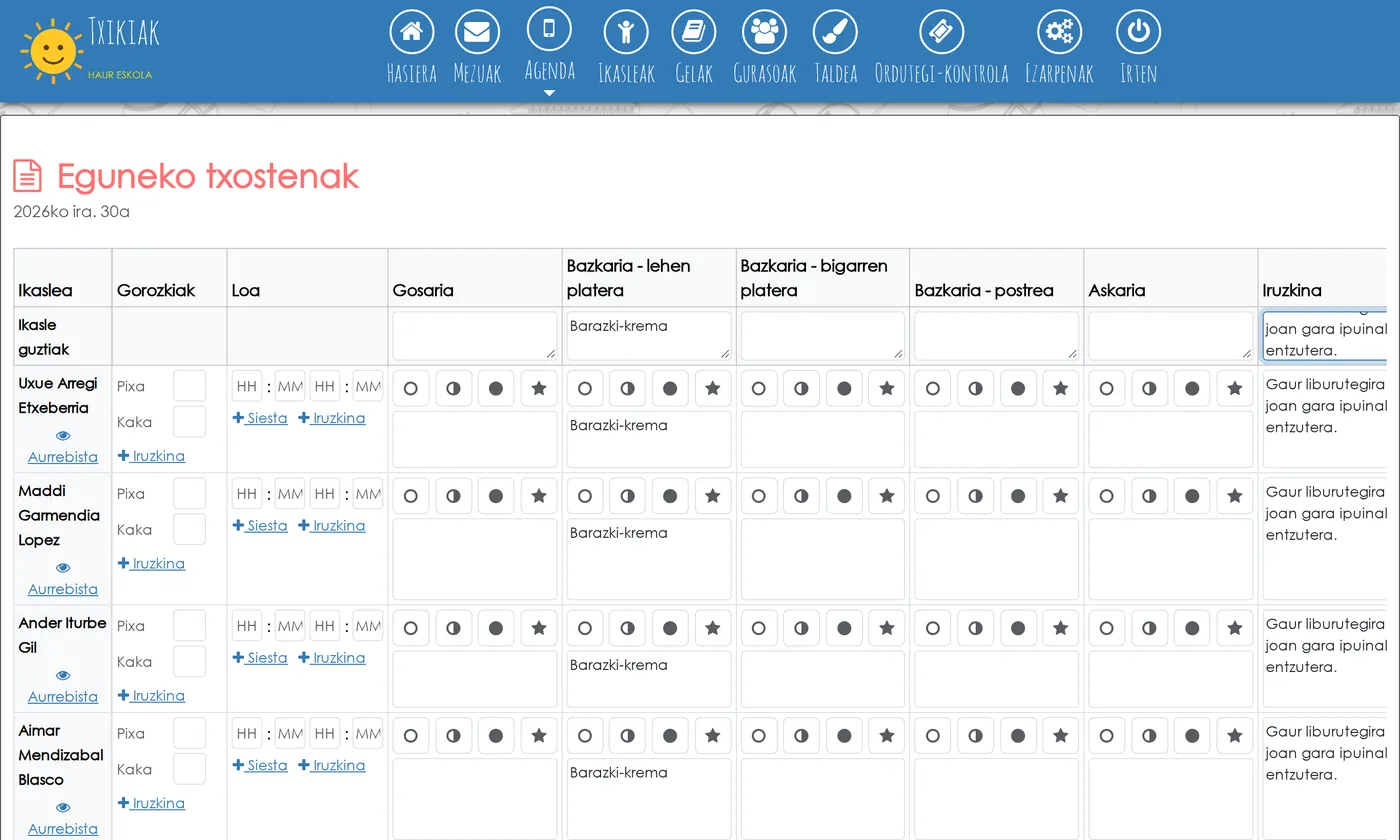Click the Txikiak sun logo
Screen dimensions: 1400x840
tap(52, 51)
